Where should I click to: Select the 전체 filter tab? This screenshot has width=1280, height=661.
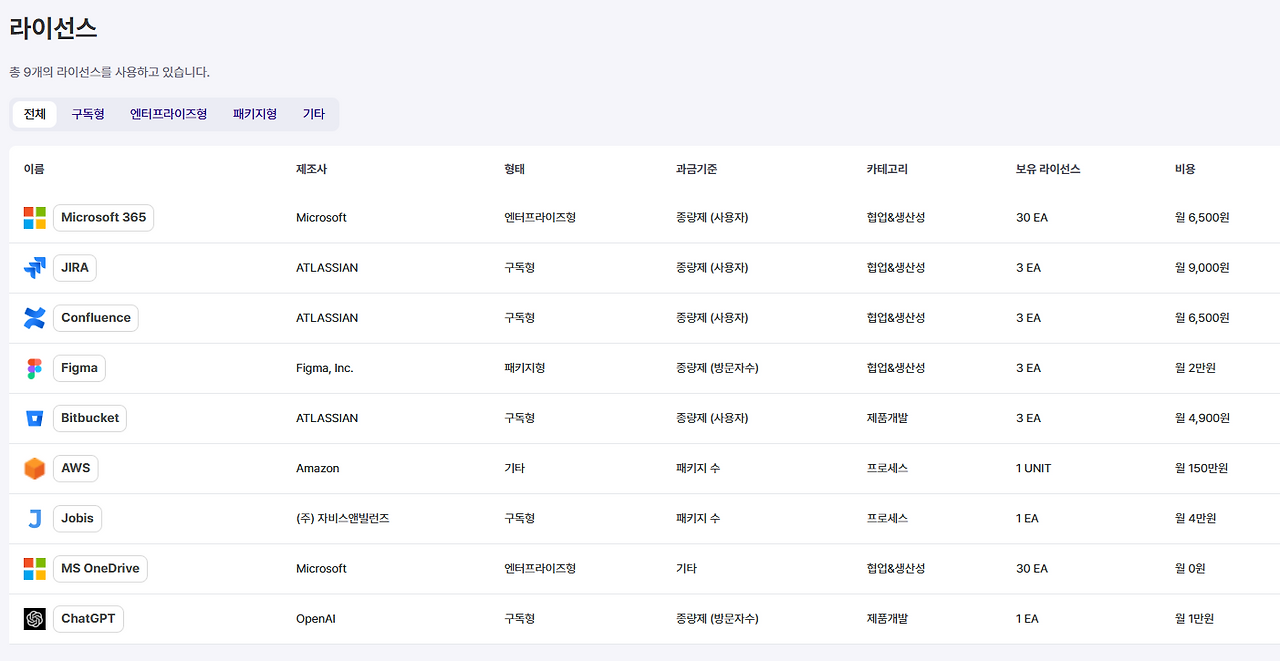point(34,114)
